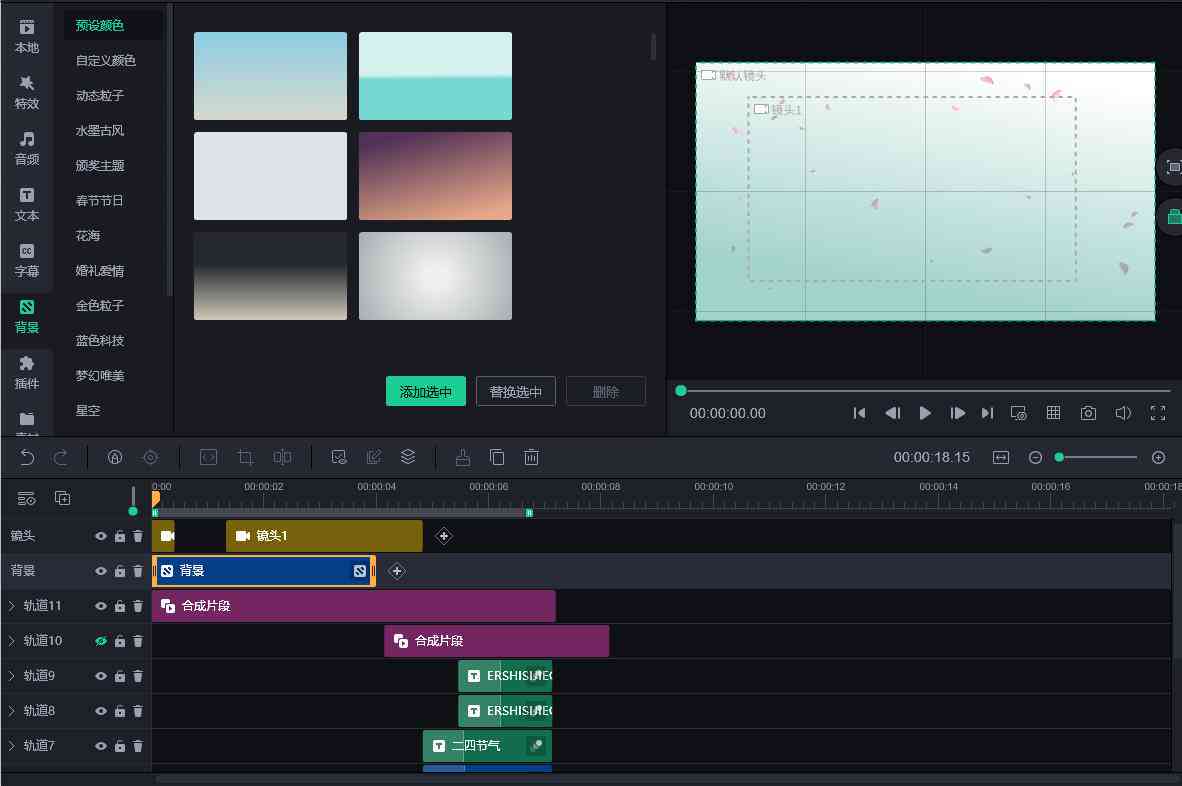Screen dimensions: 1182x786
Task: Step to the previous frame
Action: pos(893,413)
